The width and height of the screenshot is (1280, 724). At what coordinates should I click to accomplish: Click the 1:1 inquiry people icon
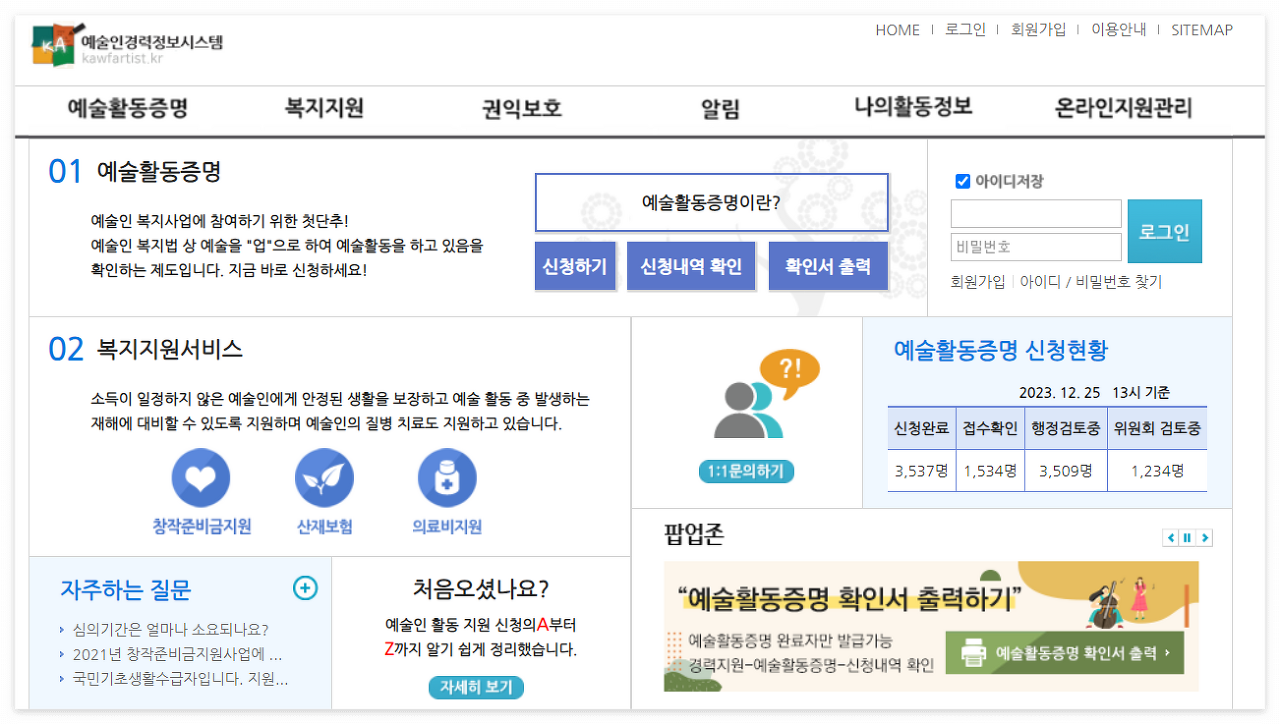pyautogui.click(x=767, y=395)
